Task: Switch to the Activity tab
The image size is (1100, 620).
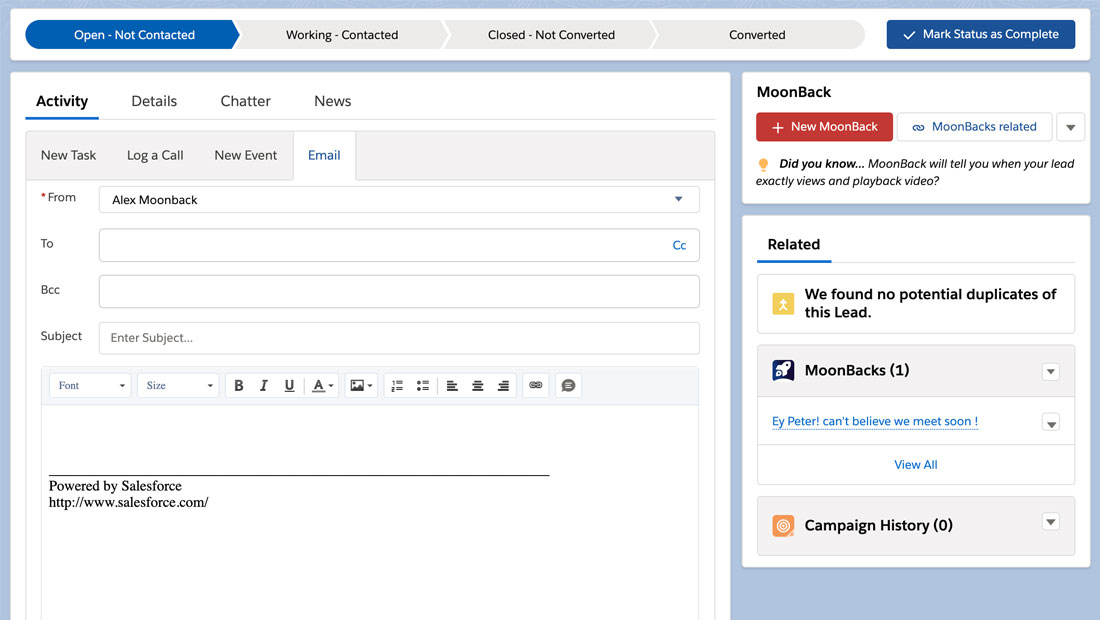Action: pos(62,101)
